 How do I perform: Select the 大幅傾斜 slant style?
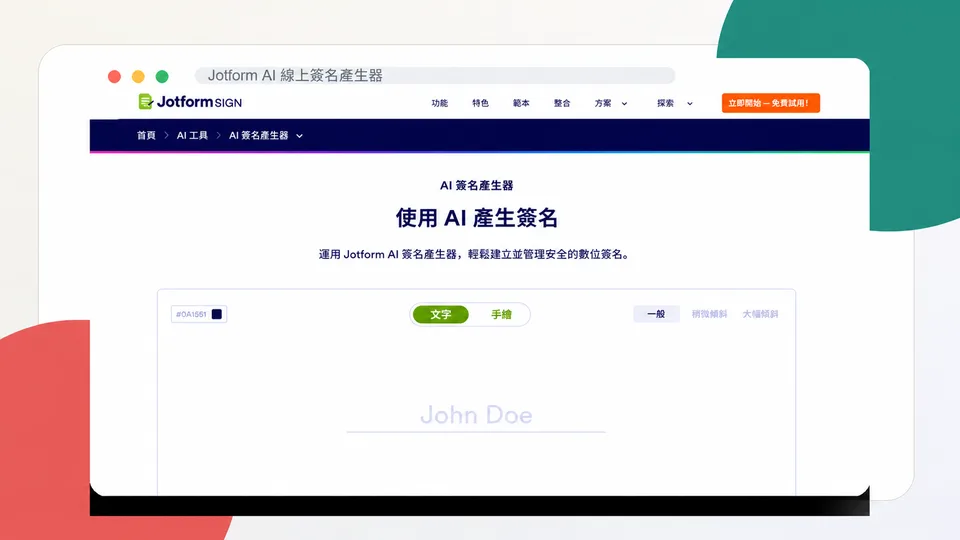coord(760,314)
